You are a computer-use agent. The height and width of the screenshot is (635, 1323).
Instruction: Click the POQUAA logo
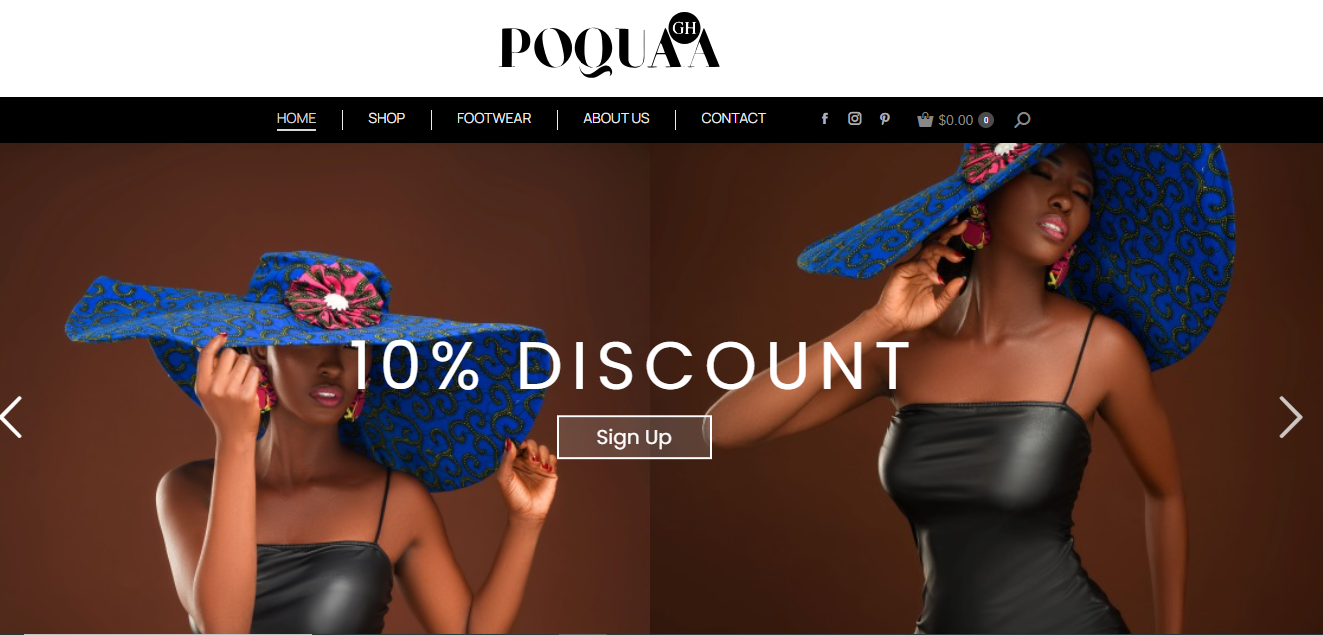point(609,48)
